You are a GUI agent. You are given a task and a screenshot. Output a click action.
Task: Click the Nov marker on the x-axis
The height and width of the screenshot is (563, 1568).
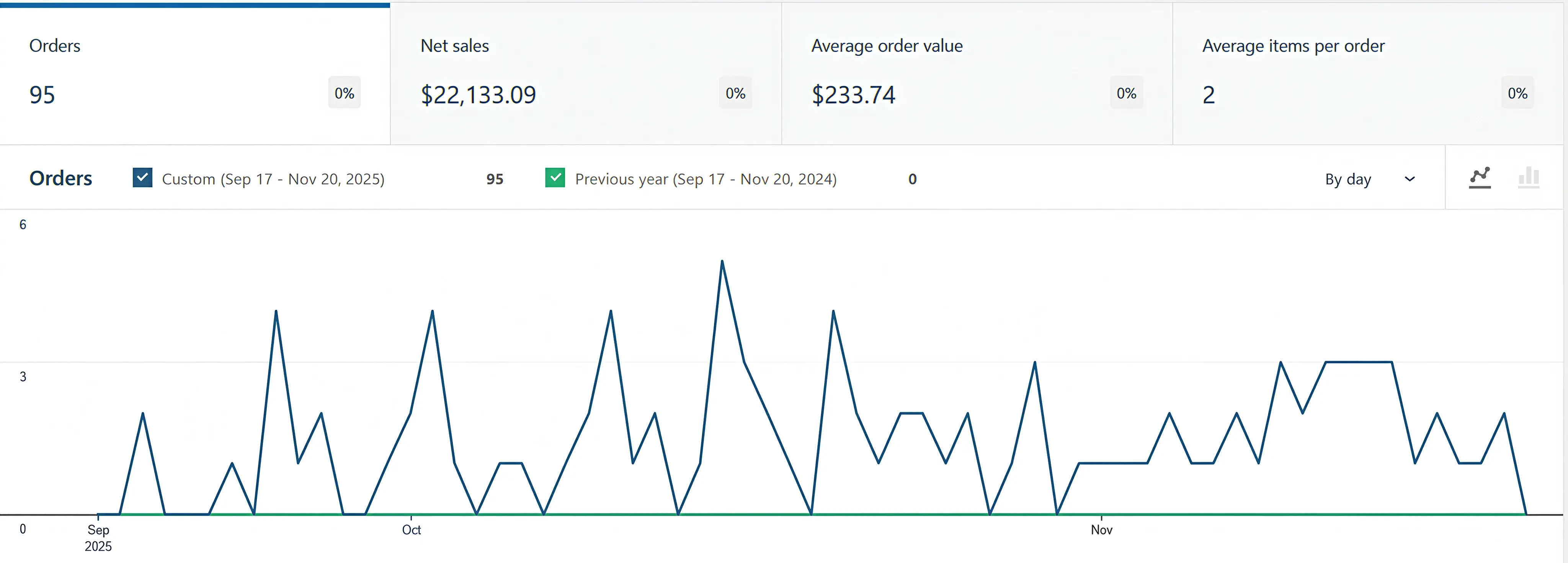click(x=1101, y=529)
